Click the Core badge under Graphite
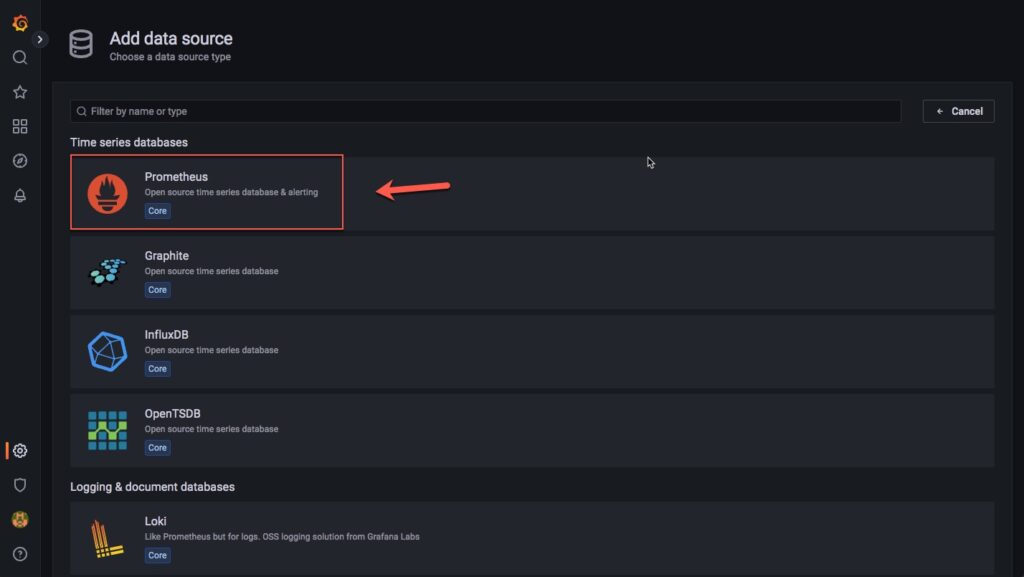1024x577 pixels. 157,290
